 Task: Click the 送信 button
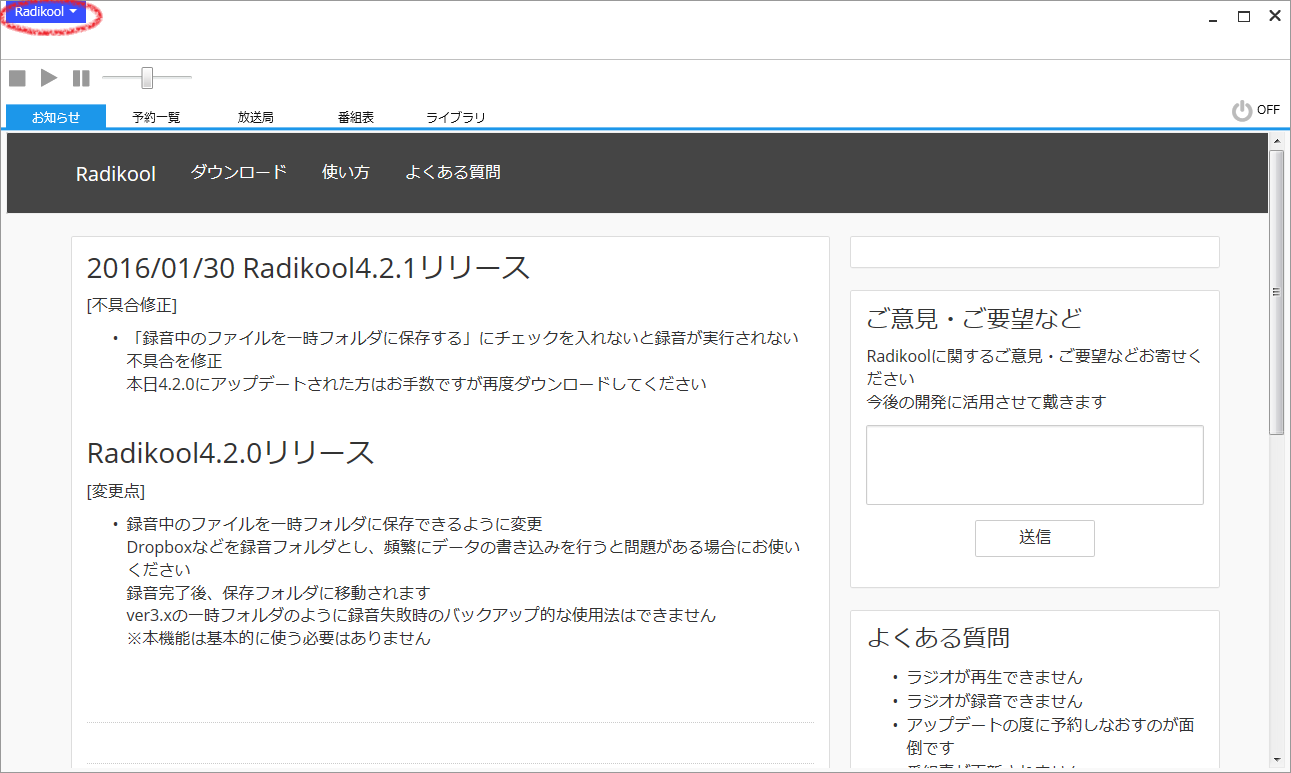(x=1035, y=538)
